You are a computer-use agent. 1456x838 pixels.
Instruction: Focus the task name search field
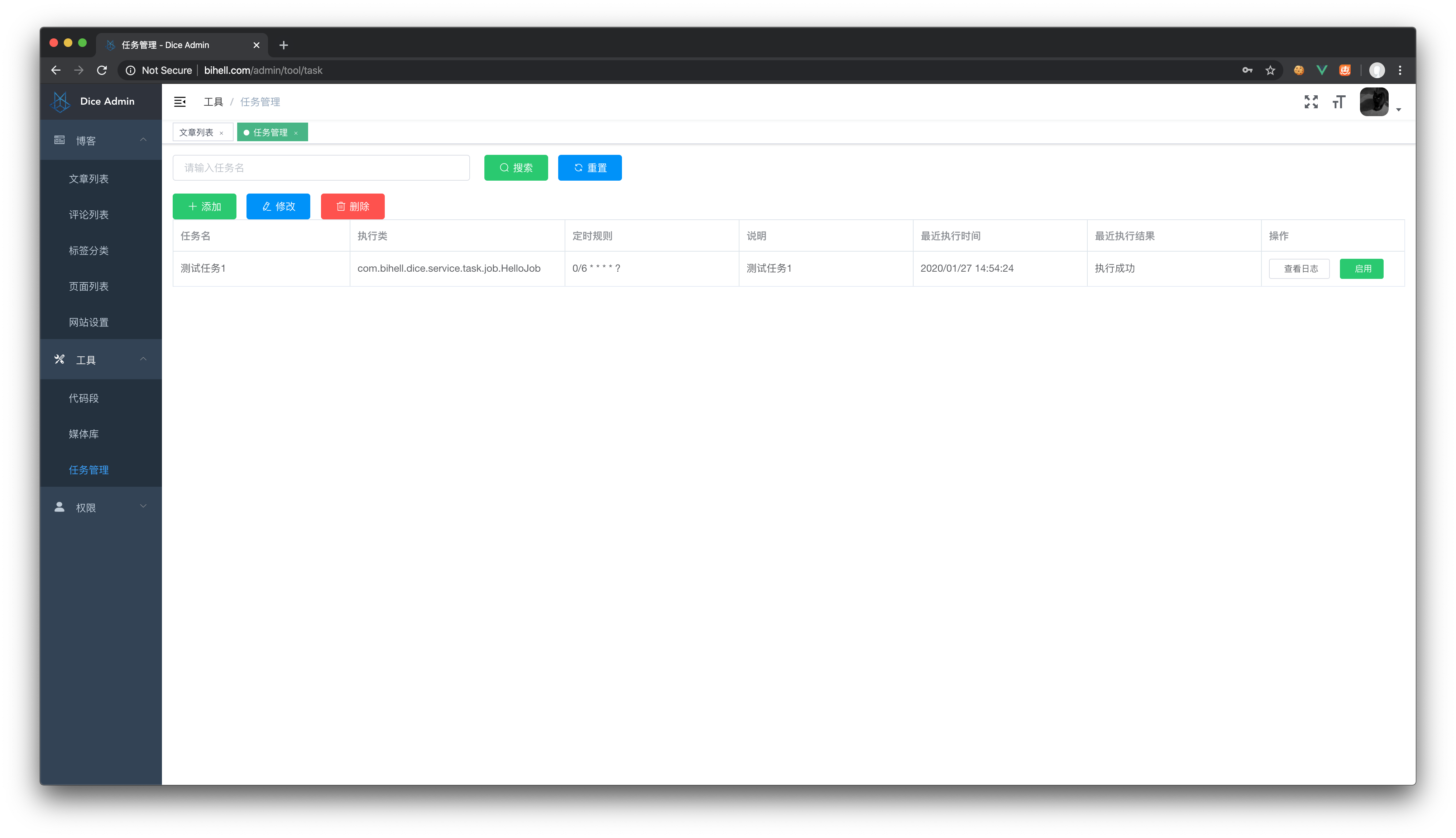coord(321,168)
